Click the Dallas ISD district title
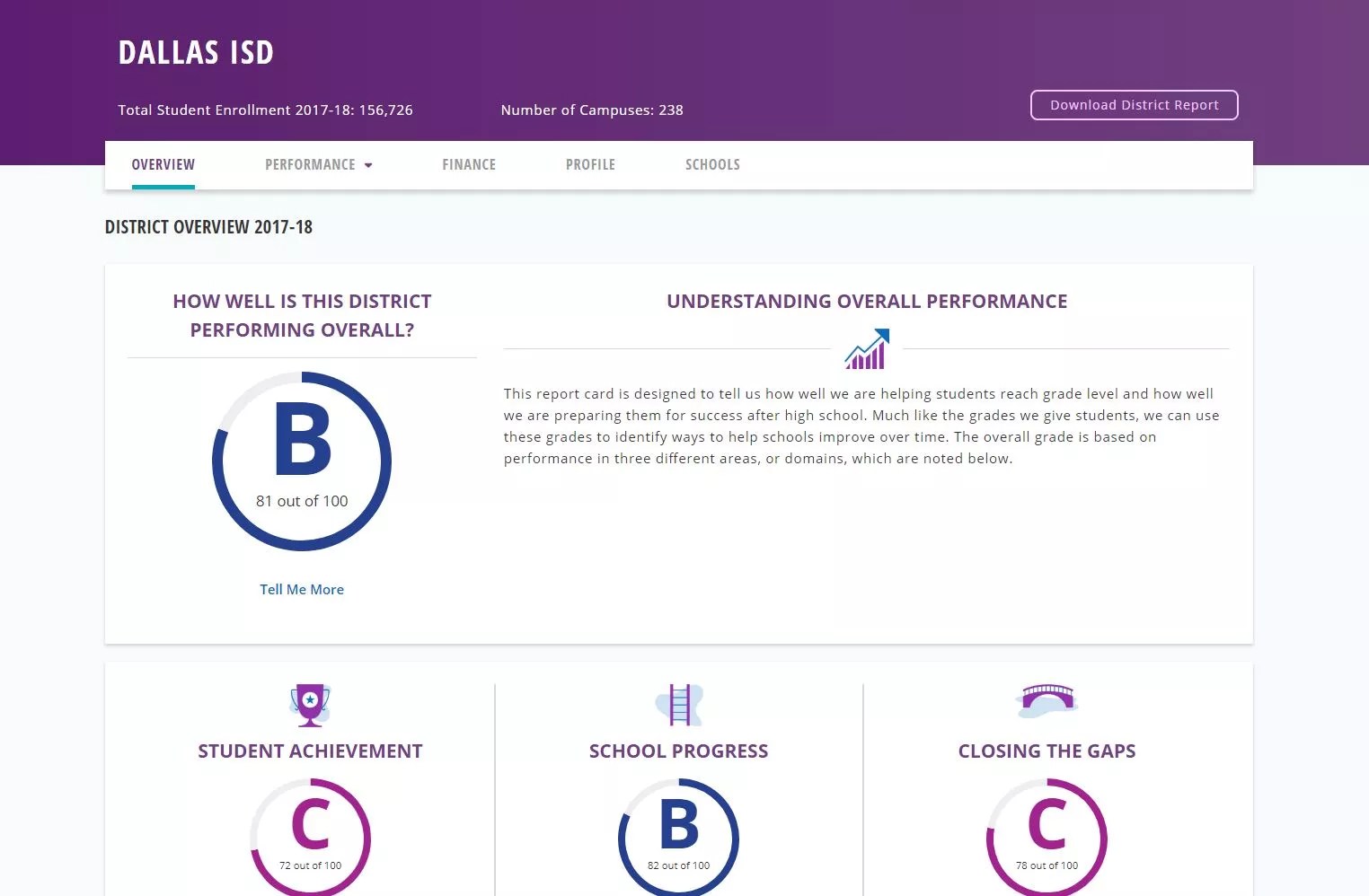This screenshot has height=896, width=1369. pyautogui.click(x=196, y=53)
